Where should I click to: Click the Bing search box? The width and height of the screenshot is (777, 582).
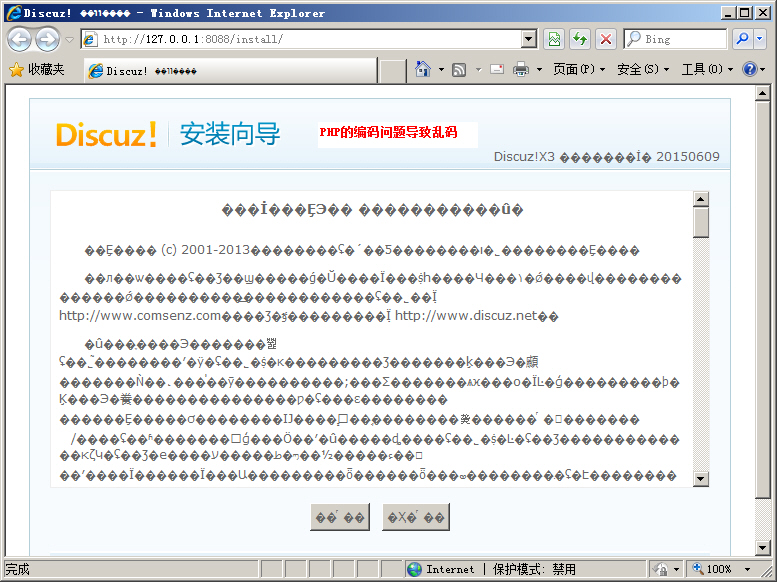675,39
